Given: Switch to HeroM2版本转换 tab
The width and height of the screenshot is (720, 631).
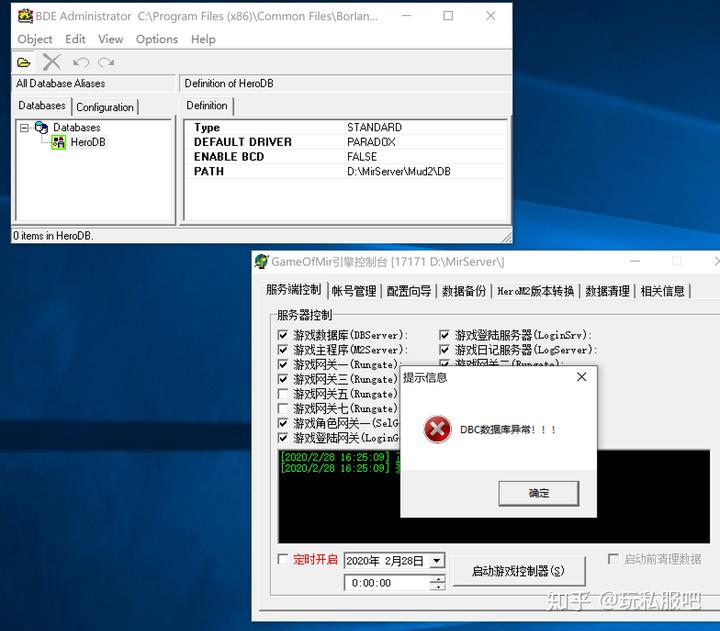Looking at the screenshot, I should (x=535, y=291).
